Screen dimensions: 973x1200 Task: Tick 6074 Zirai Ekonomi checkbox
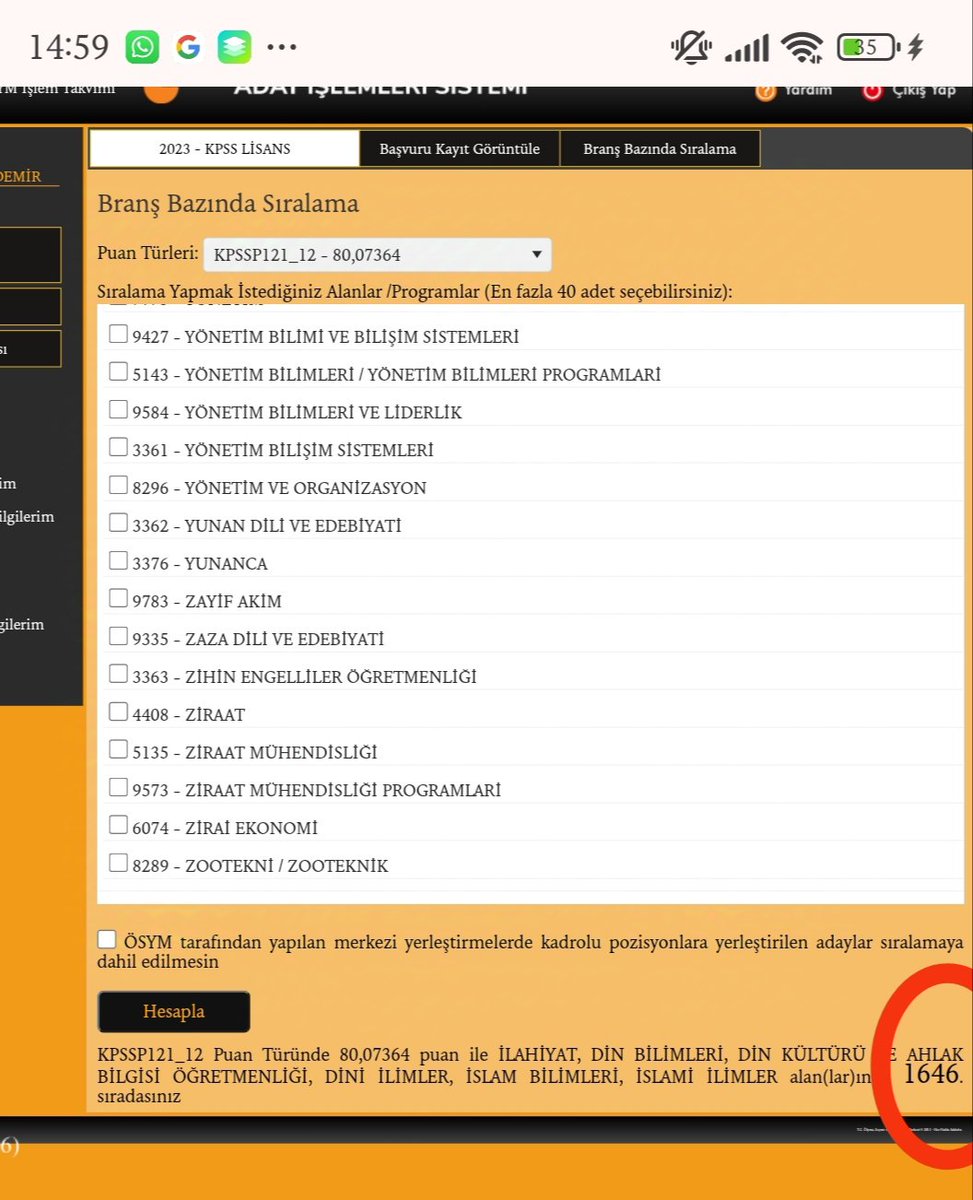click(118, 825)
